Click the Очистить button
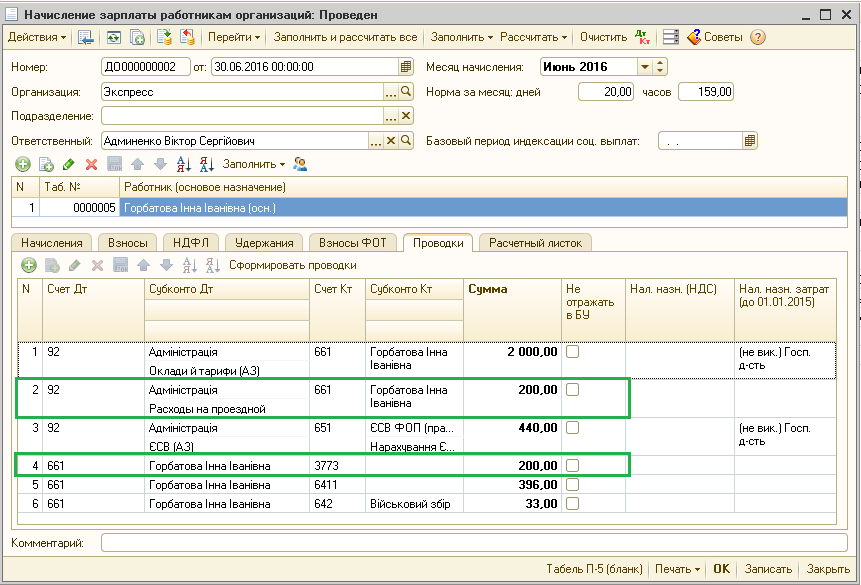The width and height of the screenshot is (861, 585). [x=603, y=37]
